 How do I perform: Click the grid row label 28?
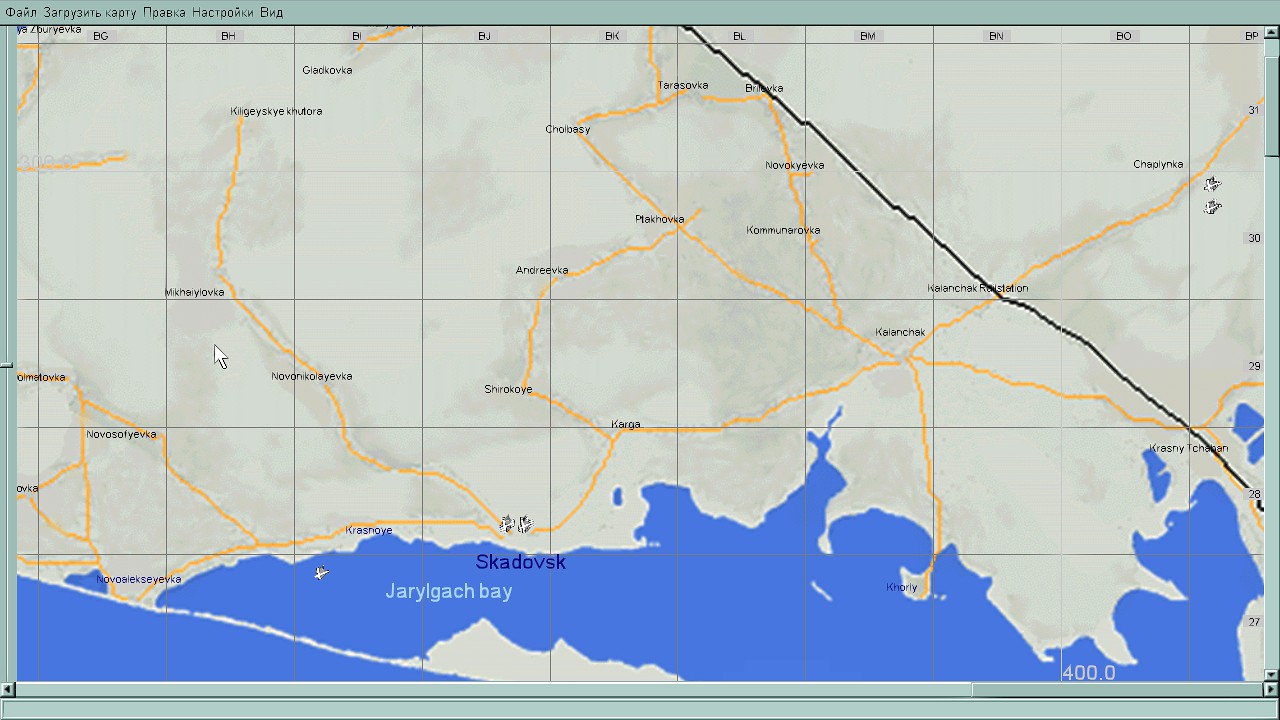1255,494
